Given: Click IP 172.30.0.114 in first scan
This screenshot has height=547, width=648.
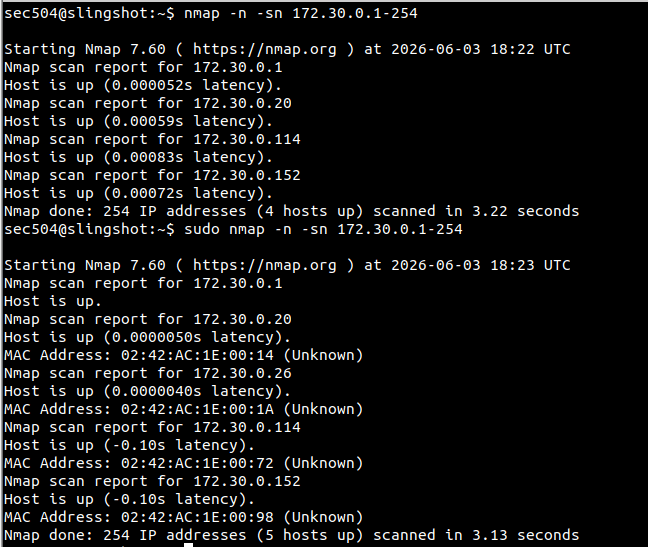Looking at the screenshot, I should (247, 140).
